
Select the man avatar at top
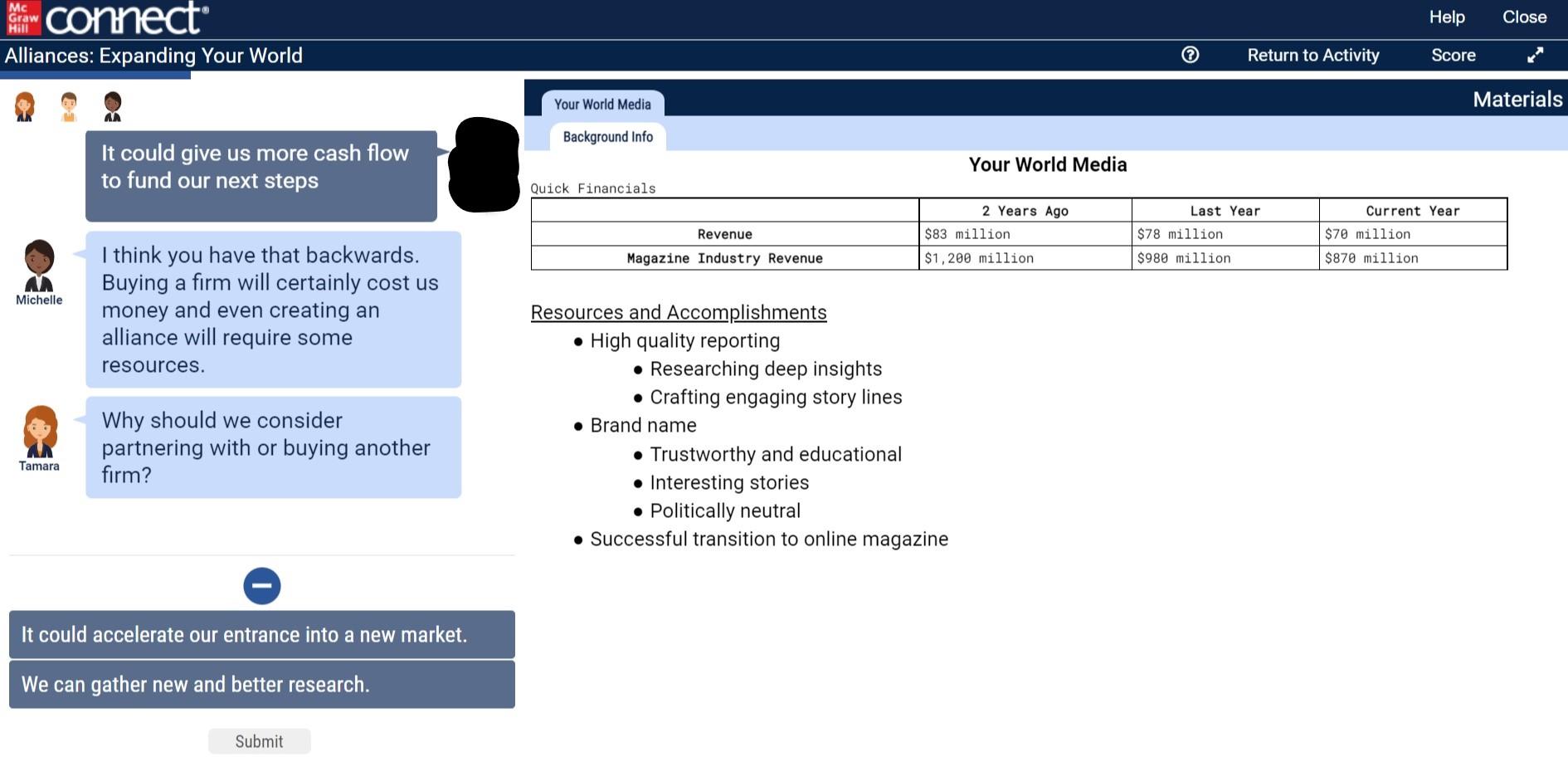[x=69, y=106]
